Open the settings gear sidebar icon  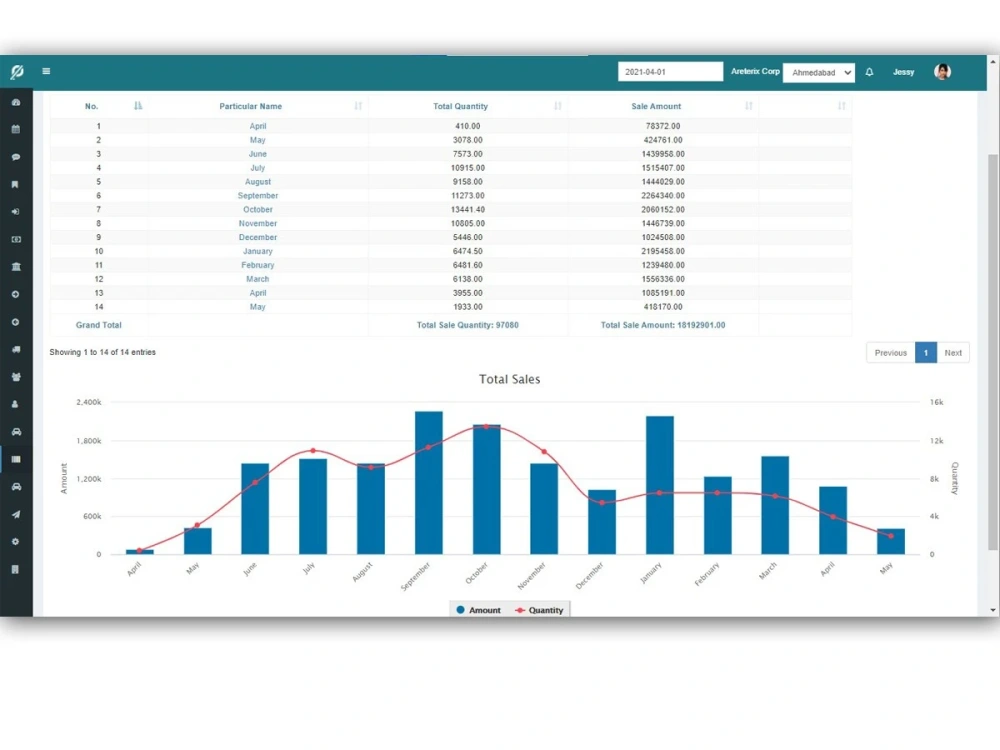tap(16, 542)
